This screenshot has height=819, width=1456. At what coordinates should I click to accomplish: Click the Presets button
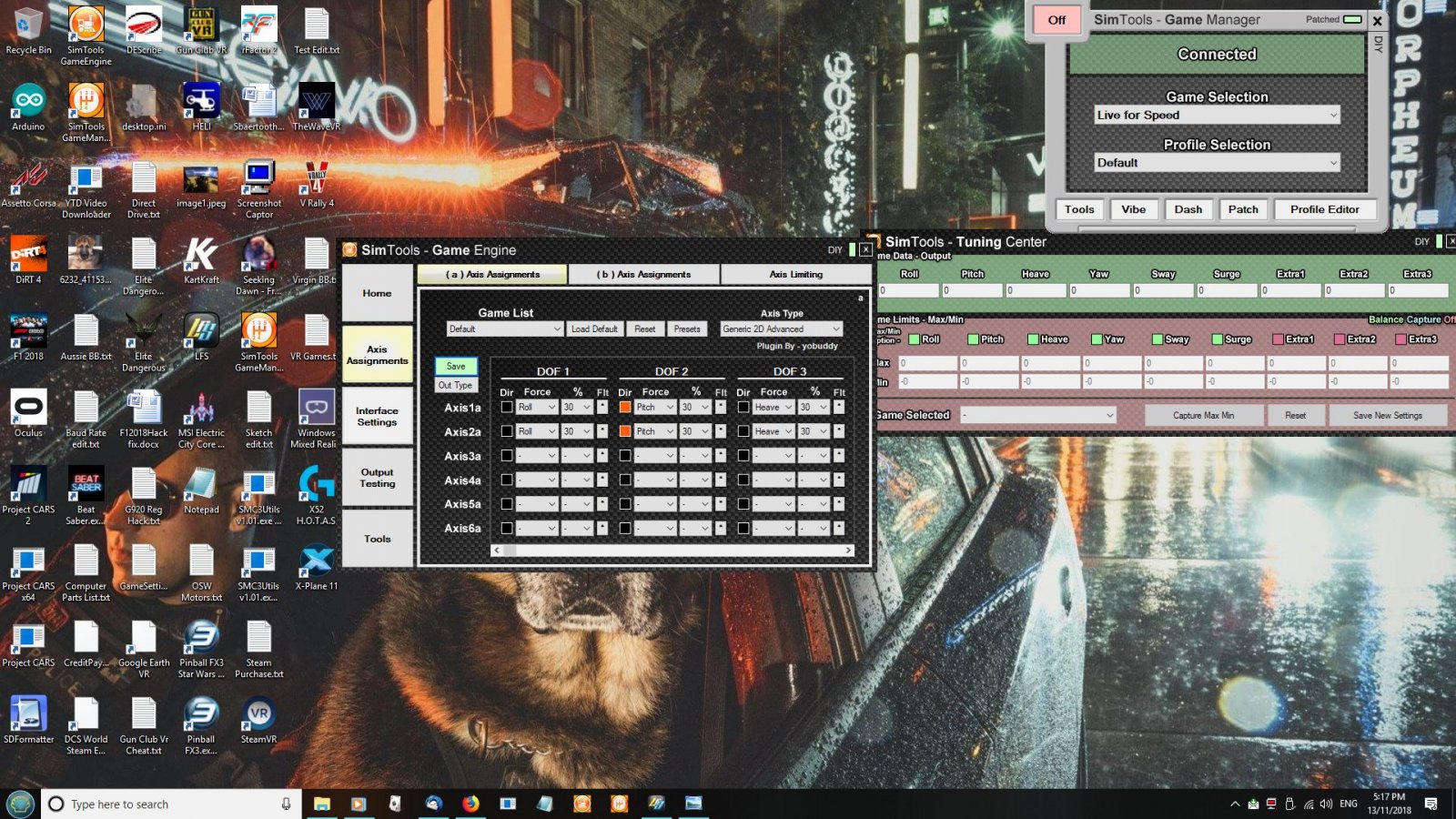pyautogui.click(x=687, y=329)
